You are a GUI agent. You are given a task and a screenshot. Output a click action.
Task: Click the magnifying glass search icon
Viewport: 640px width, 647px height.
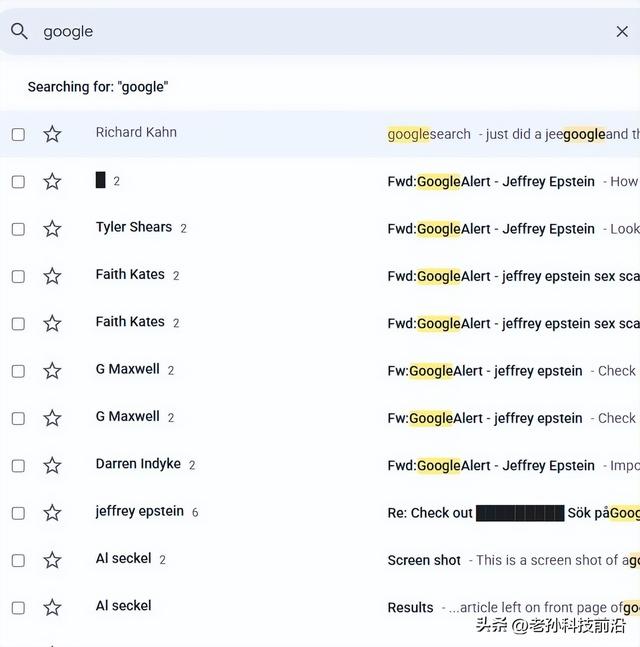pyautogui.click(x=19, y=31)
